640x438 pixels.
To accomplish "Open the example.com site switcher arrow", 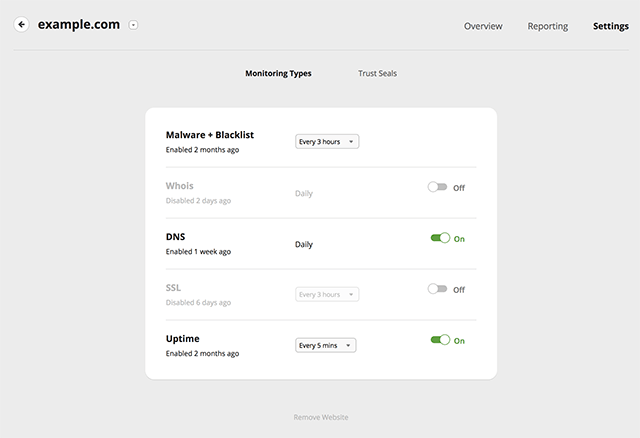I will tap(133, 25).
